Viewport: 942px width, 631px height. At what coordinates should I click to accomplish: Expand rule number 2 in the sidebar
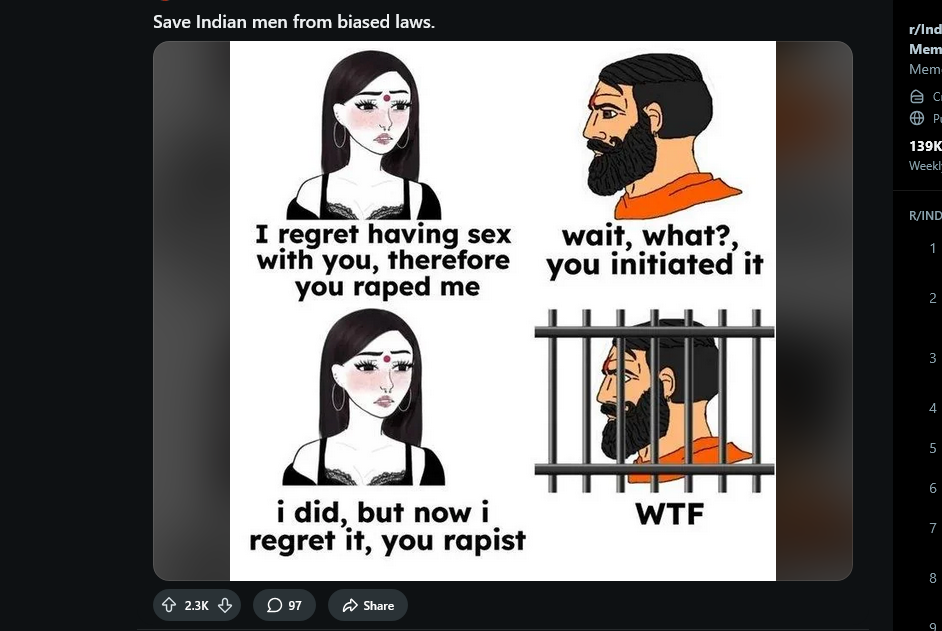(932, 298)
